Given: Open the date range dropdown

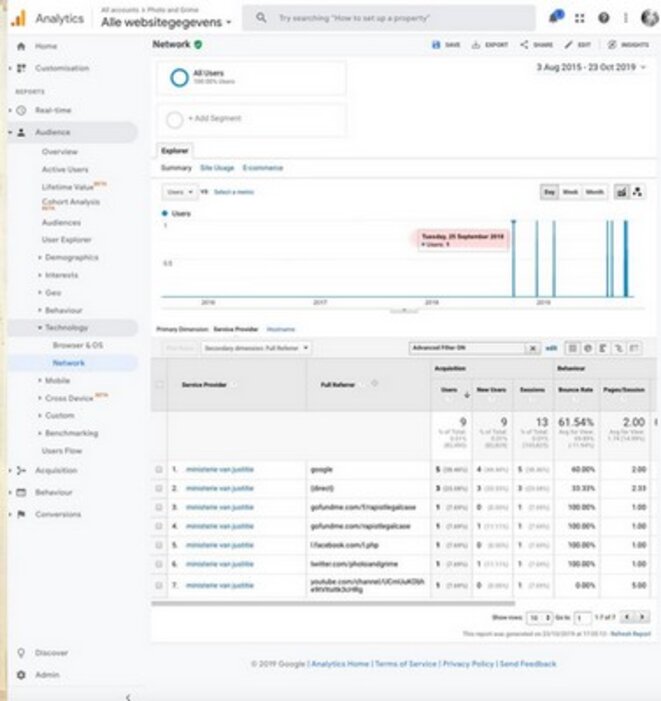Looking at the screenshot, I should coord(591,67).
